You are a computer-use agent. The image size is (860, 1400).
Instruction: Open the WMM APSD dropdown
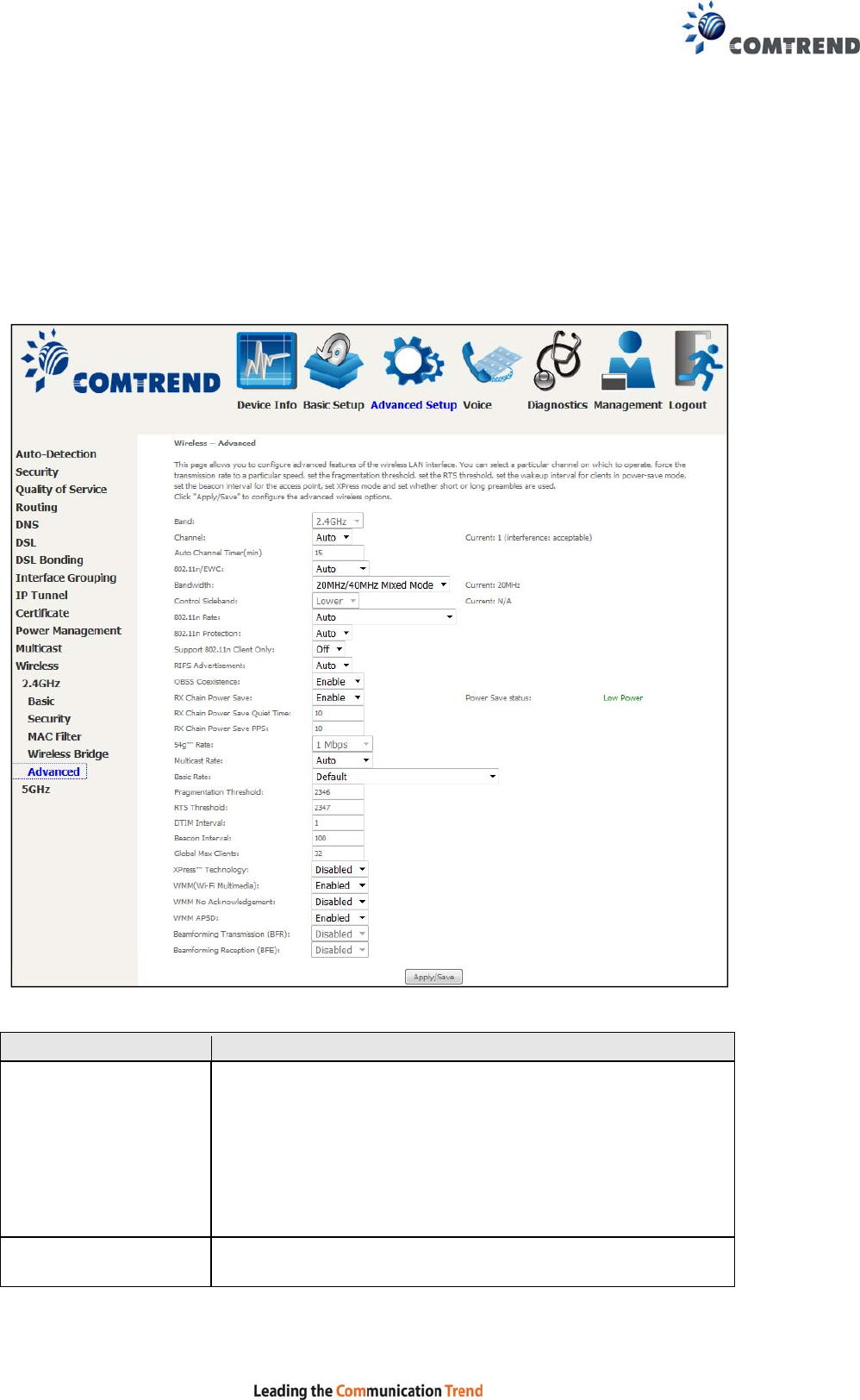tap(340, 918)
